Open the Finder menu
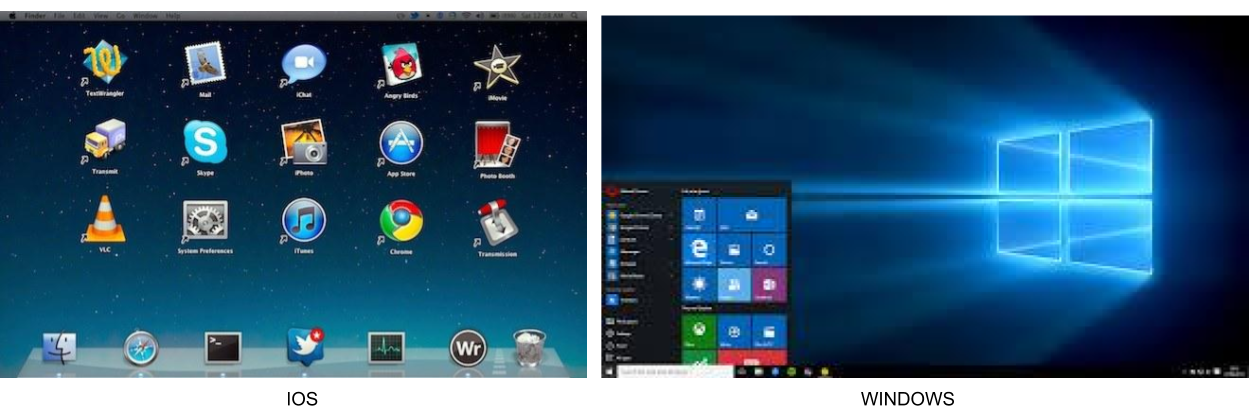 [x=35, y=16]
